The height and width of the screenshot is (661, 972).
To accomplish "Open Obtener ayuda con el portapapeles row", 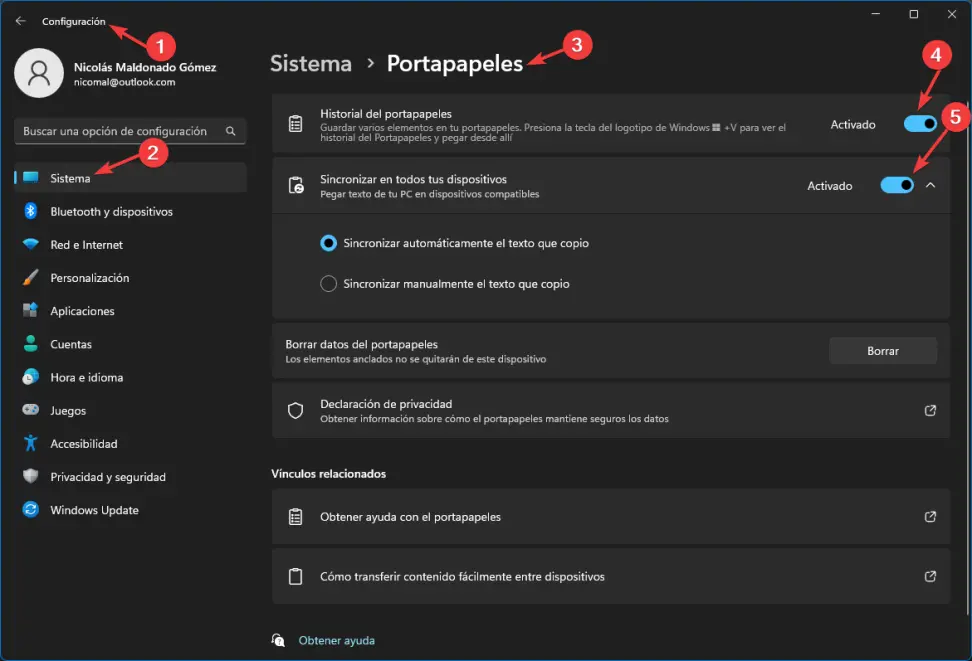I will click(x=611, y=517).
